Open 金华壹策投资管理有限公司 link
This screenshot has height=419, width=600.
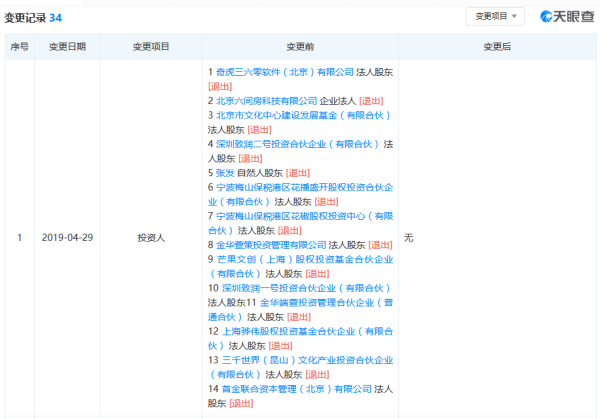tap(271, 245)
